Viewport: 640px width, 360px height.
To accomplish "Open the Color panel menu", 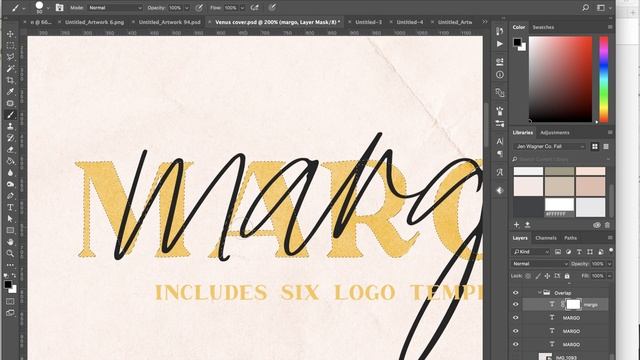I will 610,27.
